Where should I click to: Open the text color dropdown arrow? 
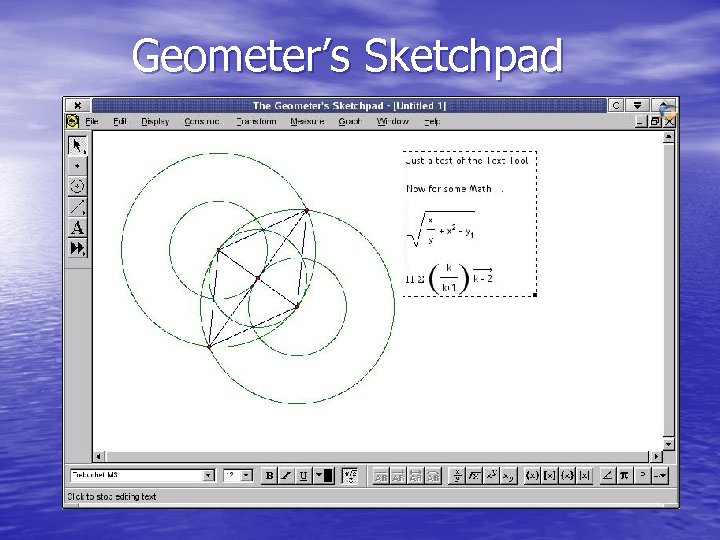pos(318,476)
